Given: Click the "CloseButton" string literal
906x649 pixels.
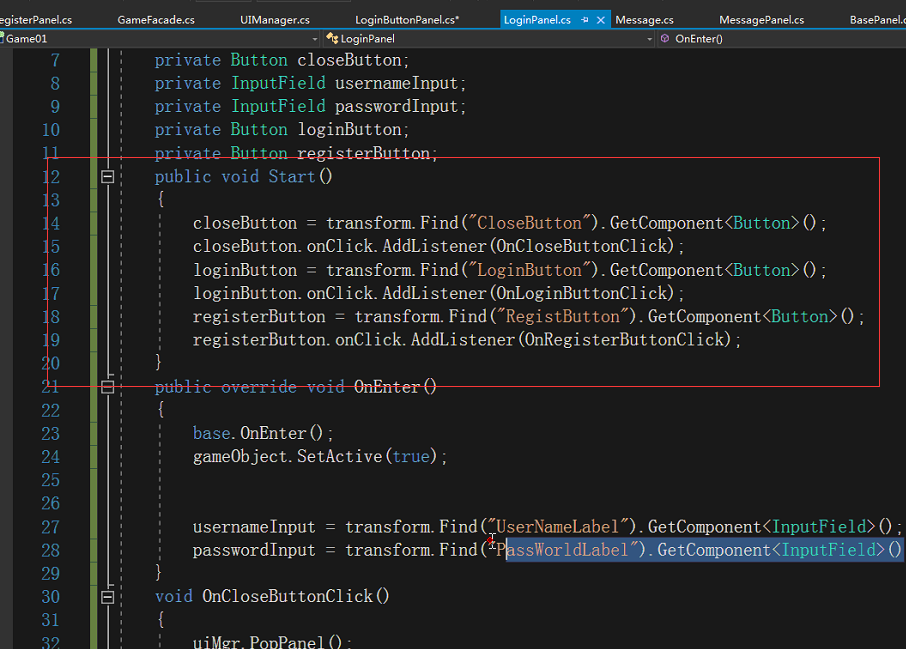Looking at the screenshot, I should (529, 222).
